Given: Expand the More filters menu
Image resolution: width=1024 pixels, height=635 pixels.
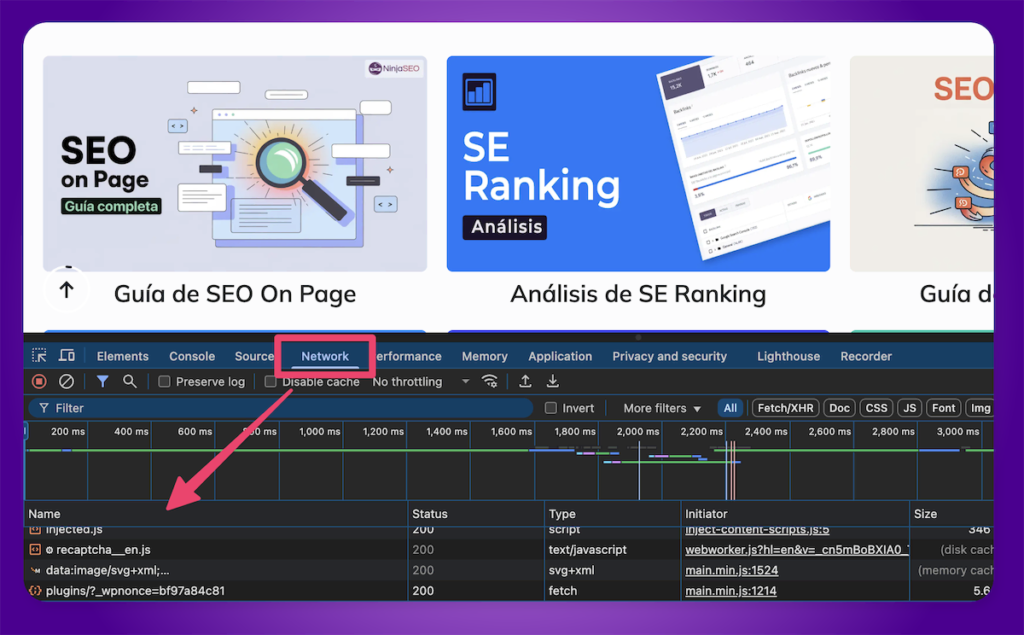Looking at the screenshot, I should point(662,408).
